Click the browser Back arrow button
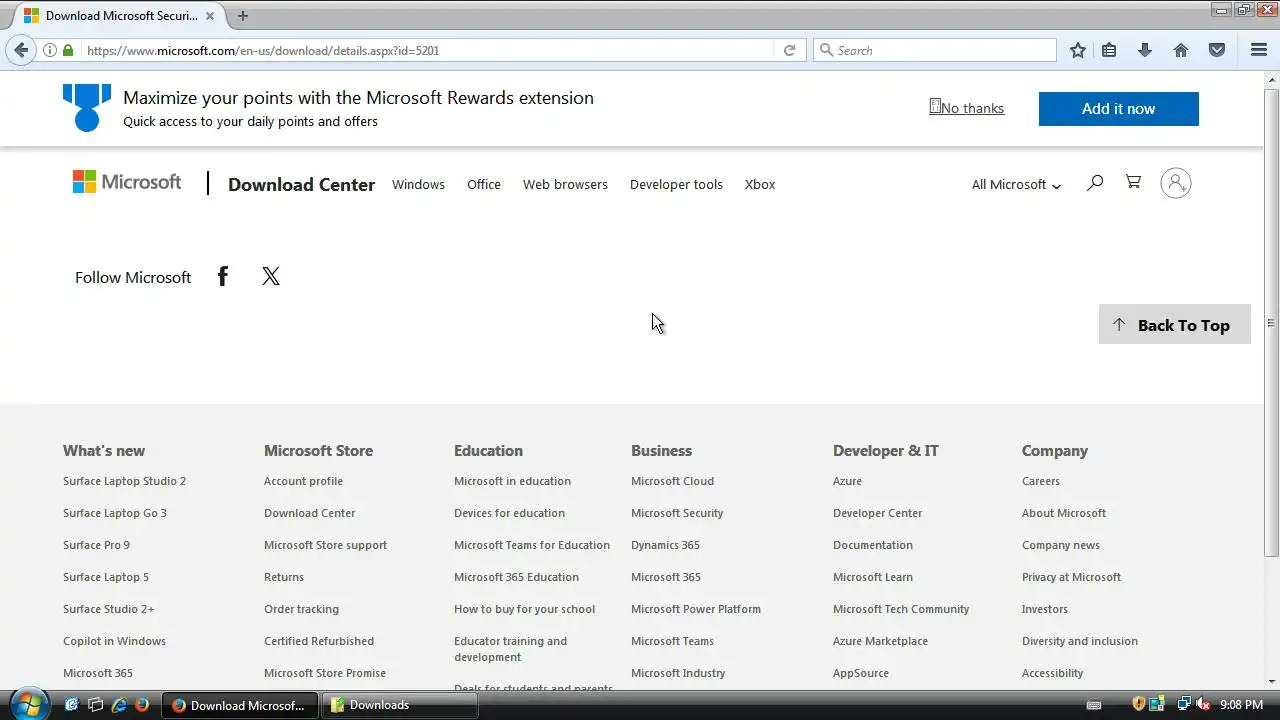The height and width of the screenshot is (720, 1280). tap(21, 50)
